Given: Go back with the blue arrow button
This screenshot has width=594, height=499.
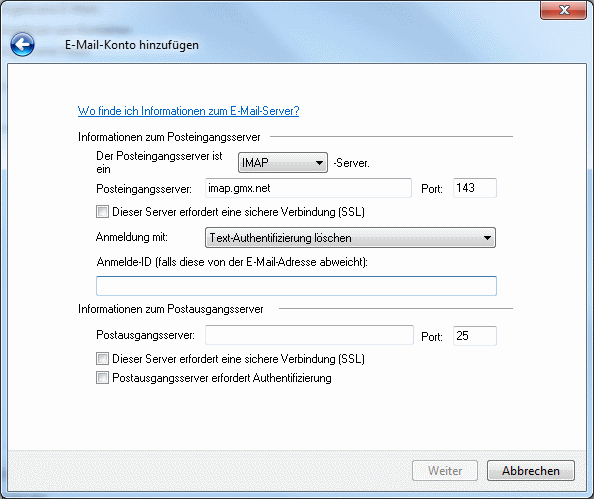Looking at the screenshot, I should click(x=22, y=45).
